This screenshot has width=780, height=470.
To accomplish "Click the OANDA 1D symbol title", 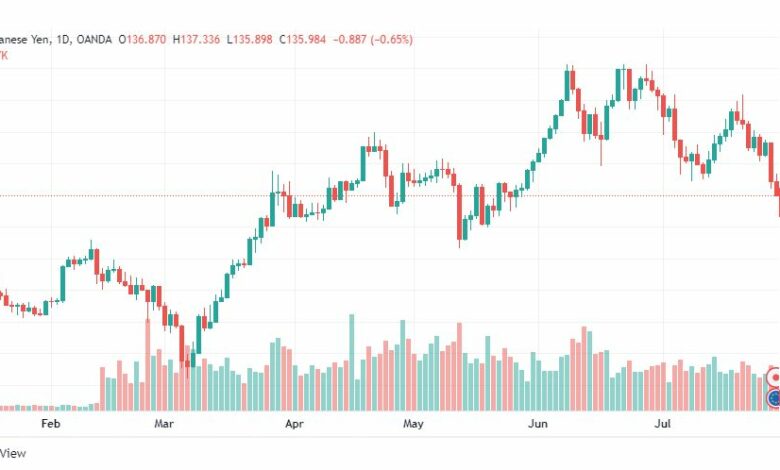I will click(56, 39).
